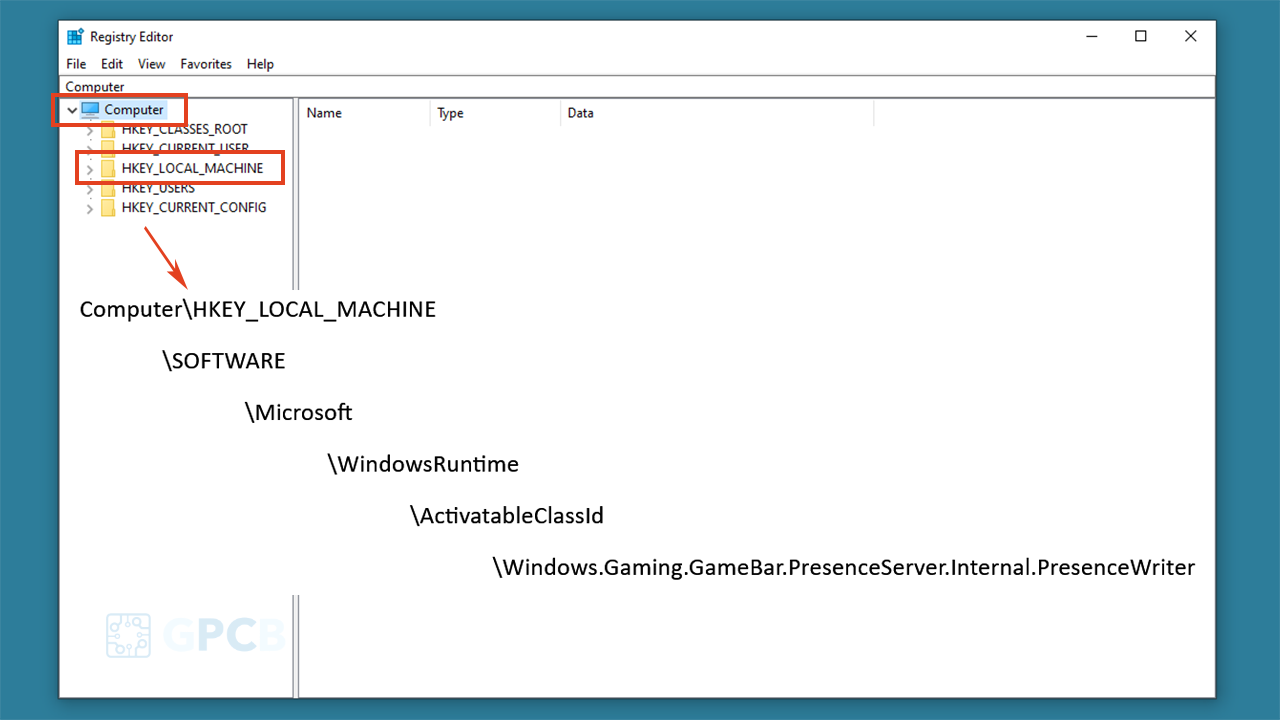Expand the HKEY_CURRENT_USER key
The image size is (1280, 720).
pyautogui.click(x=90, y=149)
